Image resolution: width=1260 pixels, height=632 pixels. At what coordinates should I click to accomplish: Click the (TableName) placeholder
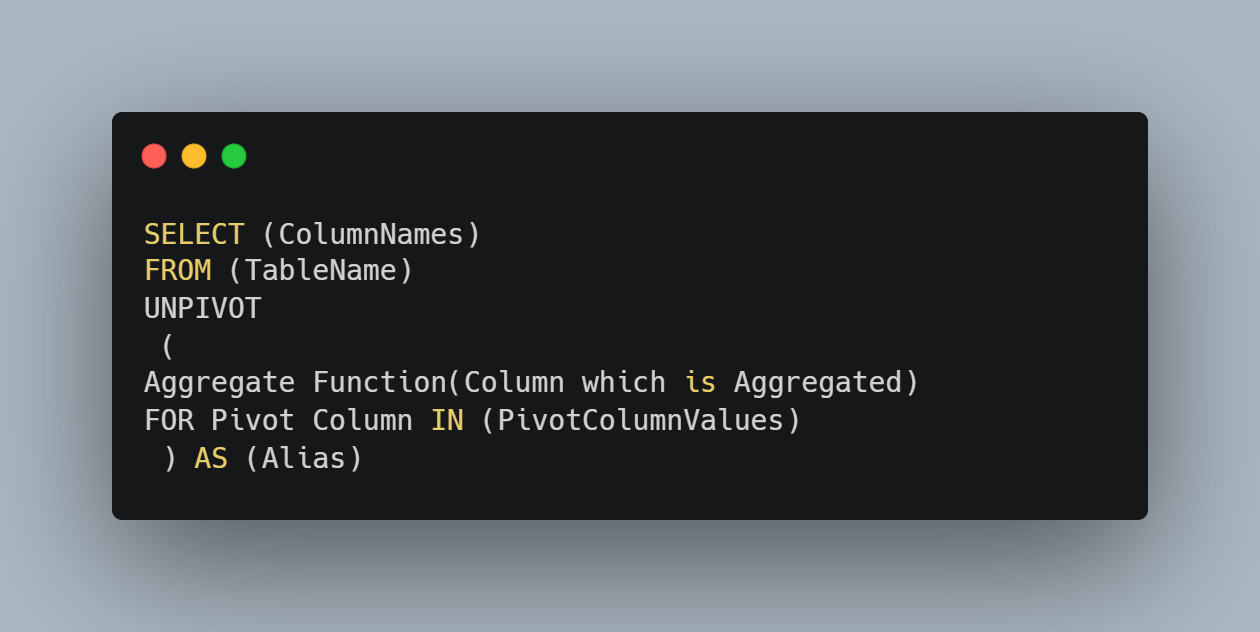pyautogui.click(x=320, y=271)
